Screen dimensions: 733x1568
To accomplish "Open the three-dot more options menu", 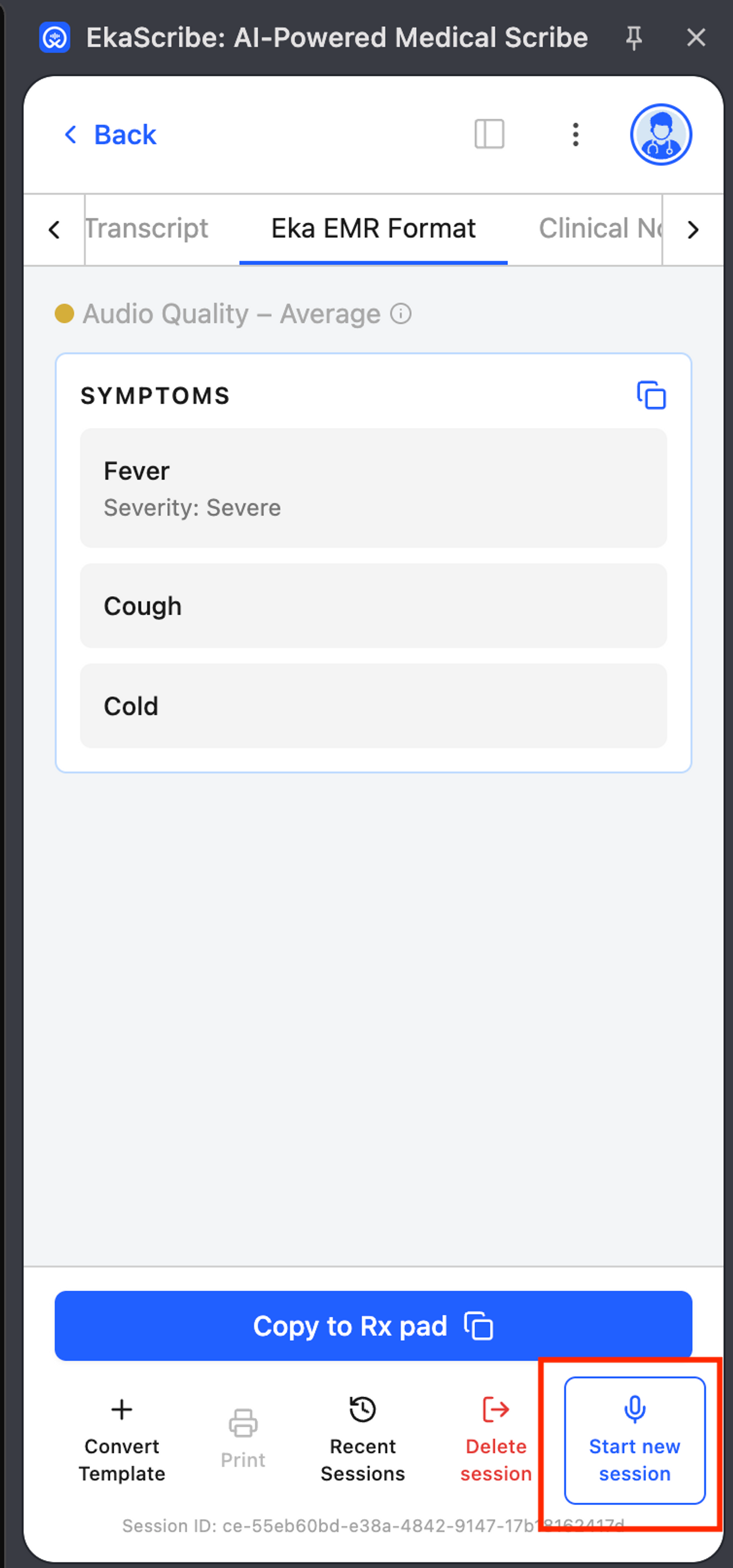I will click(576, 134).
